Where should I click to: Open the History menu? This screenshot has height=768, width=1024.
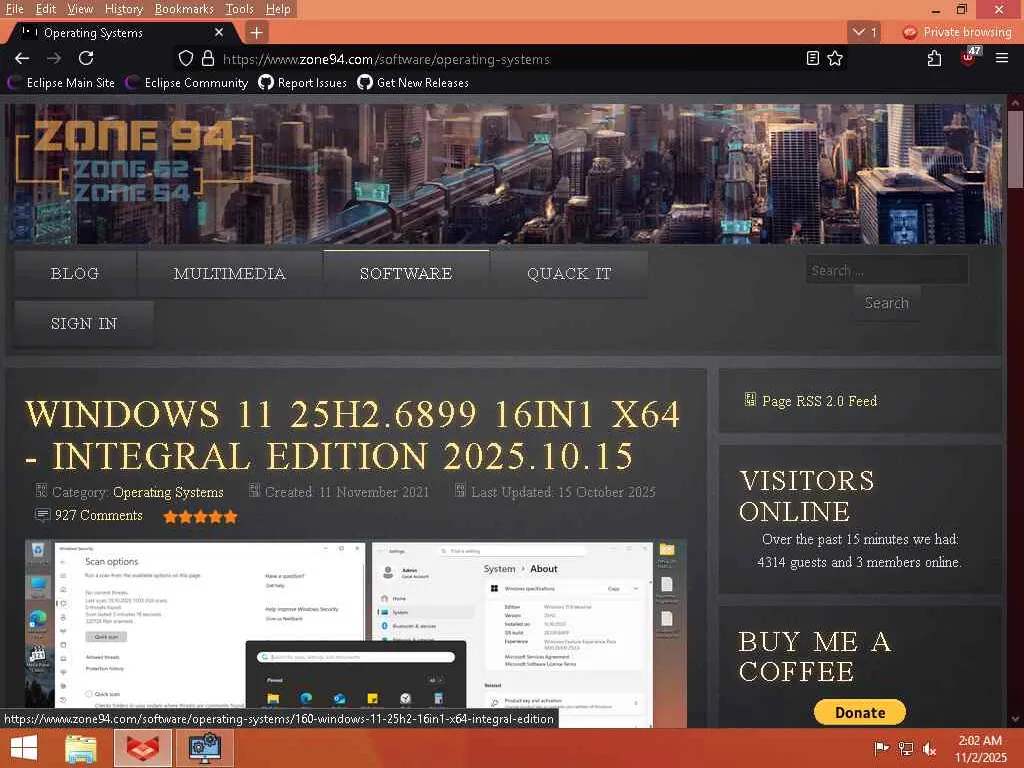123,9
